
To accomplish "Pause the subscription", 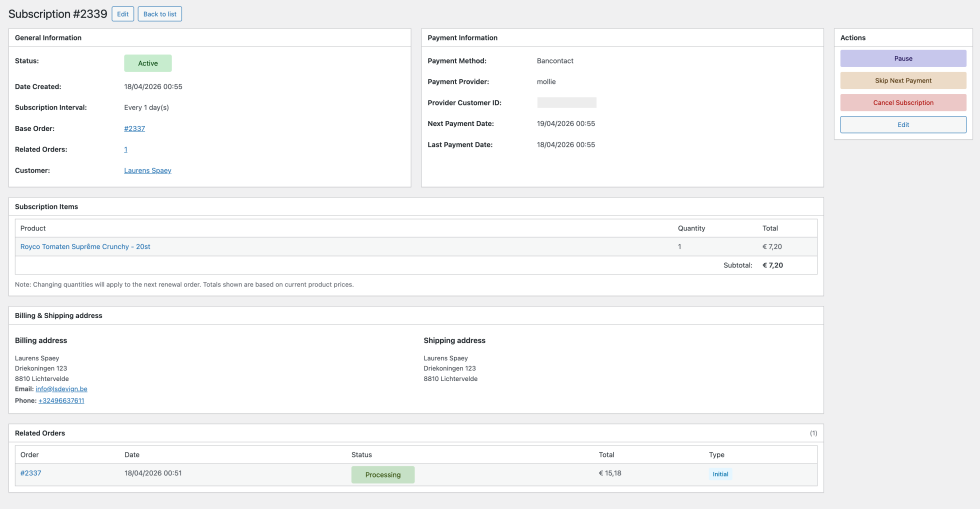I will click(903, 59).
